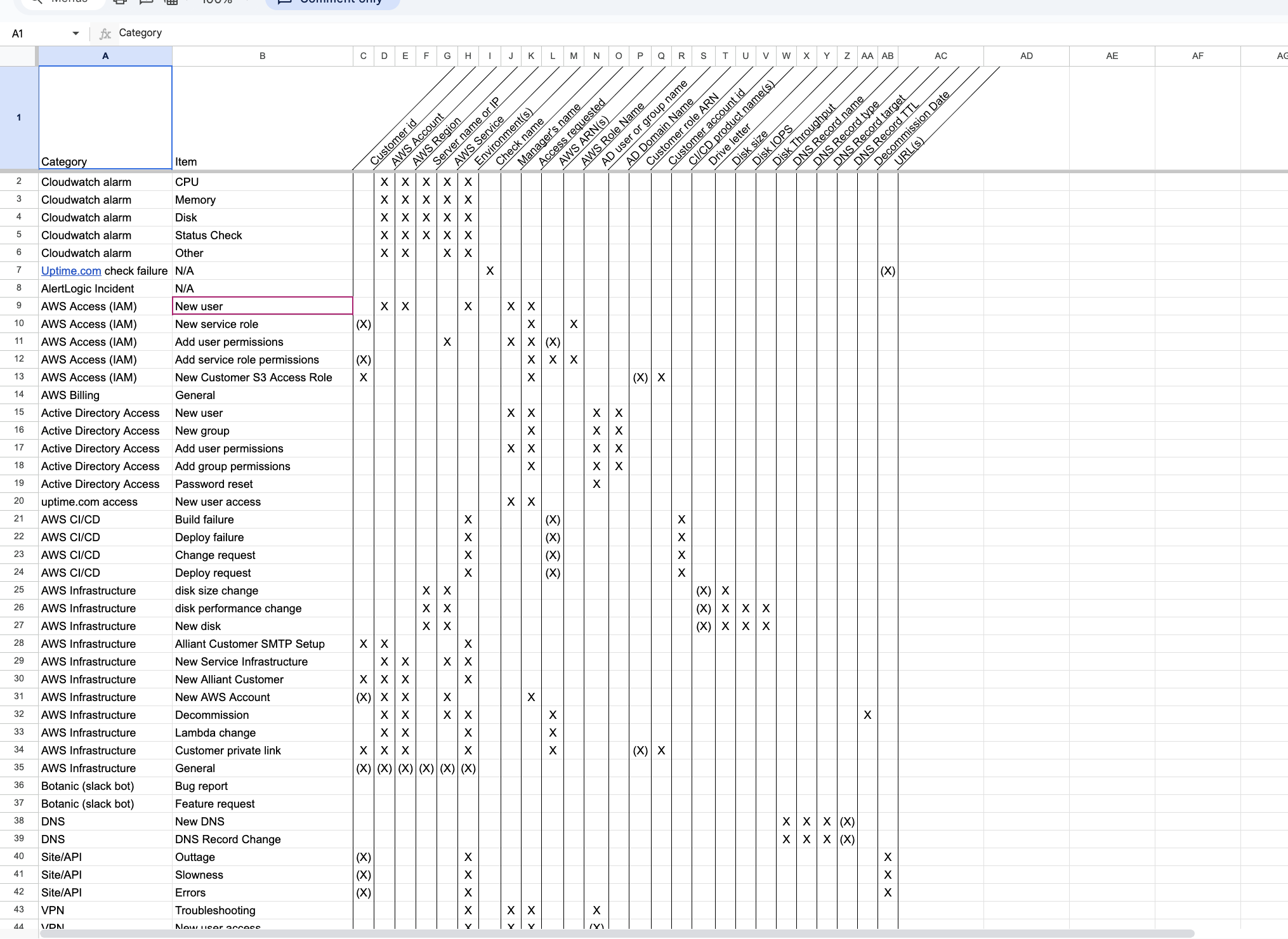The height and width of the screenshot is (939, 1288).
Task: Select column B header
Action: [x=263, y=56]
